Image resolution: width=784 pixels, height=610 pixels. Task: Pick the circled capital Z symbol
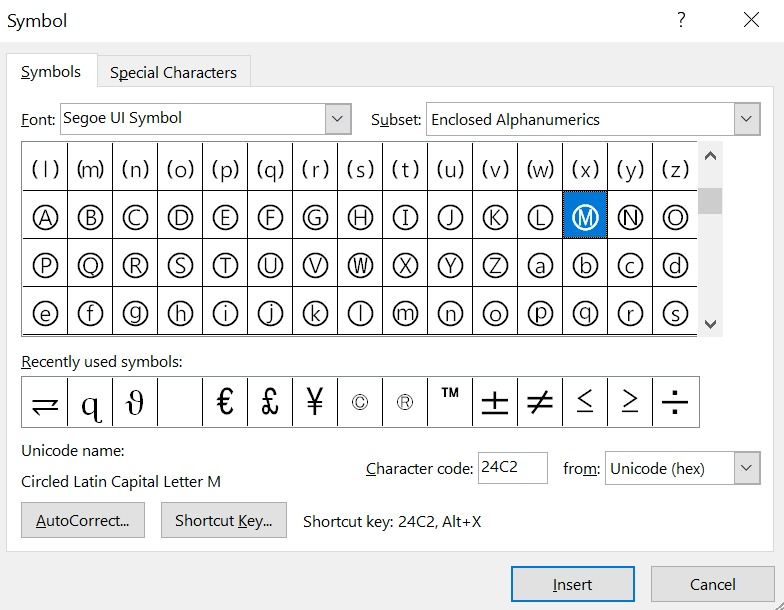point(495,265)
